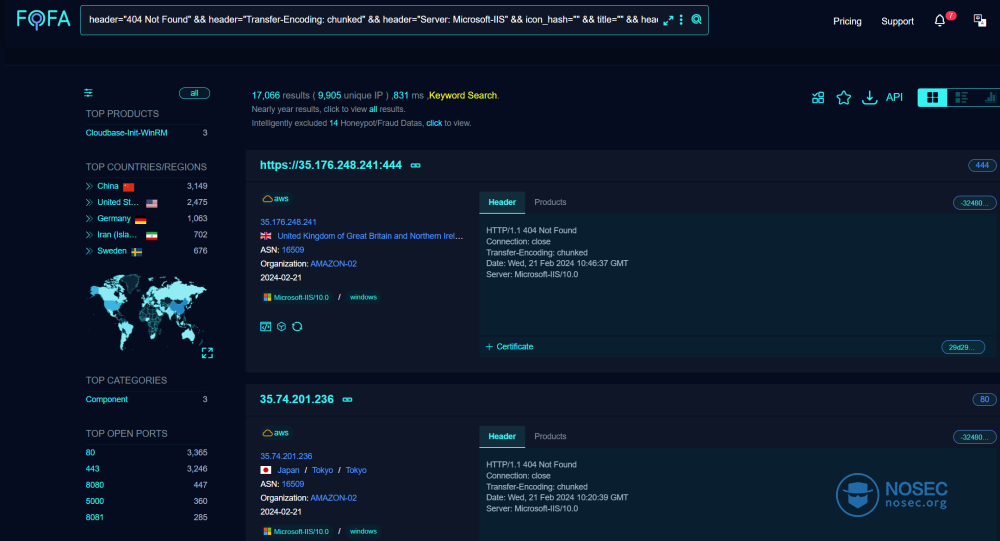Open Products tab of first result
Screen dimensions: 1000x541
pos(550,202)
